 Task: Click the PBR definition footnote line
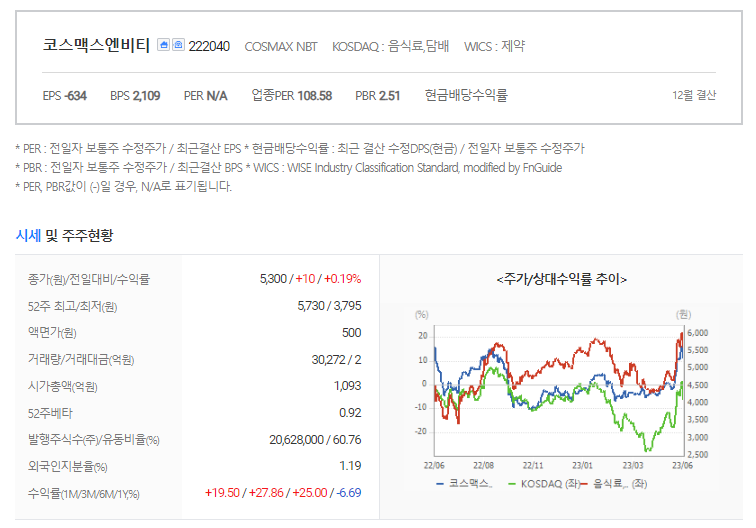[x=289, y=168]
